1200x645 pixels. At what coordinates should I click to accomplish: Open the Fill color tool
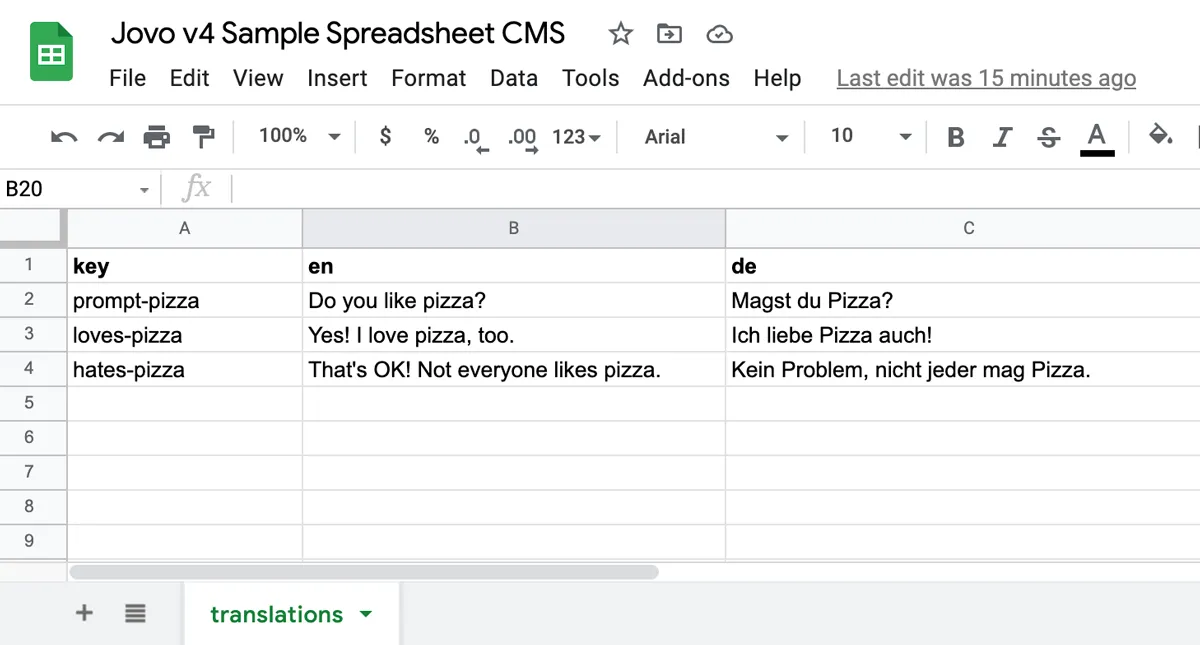(x=1160, y=137)
